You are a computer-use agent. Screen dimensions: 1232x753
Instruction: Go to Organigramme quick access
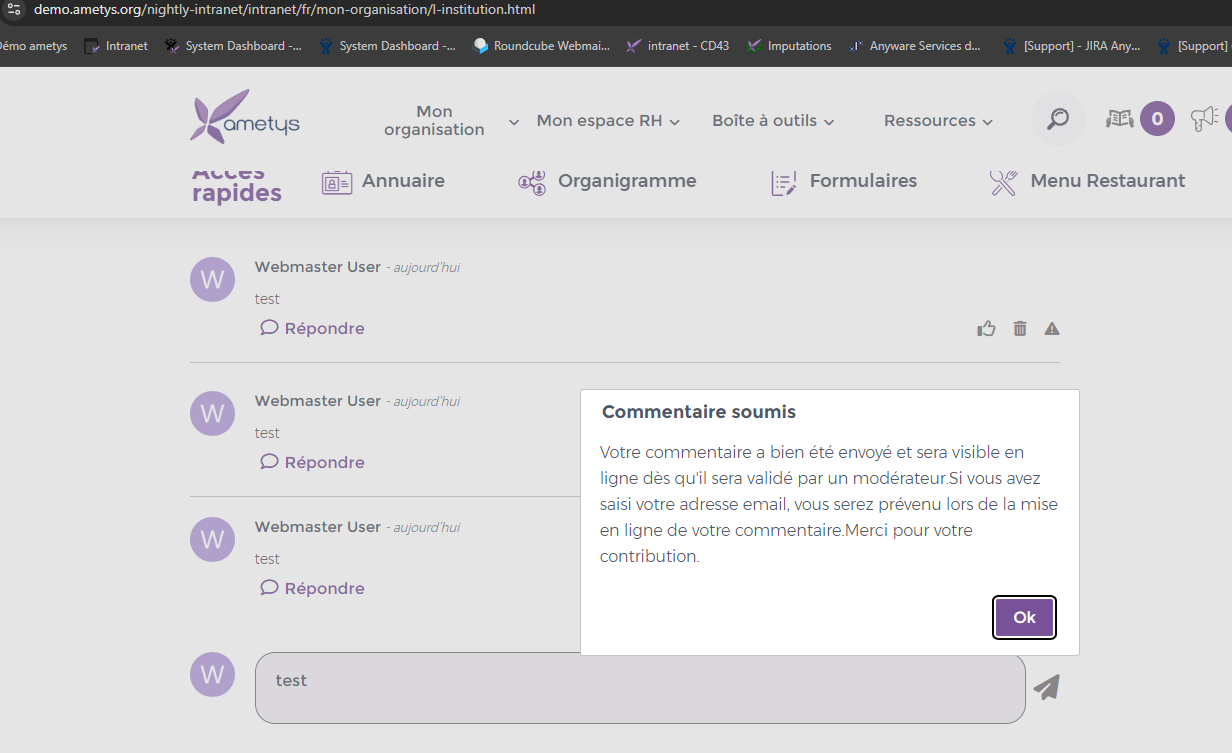point(607,182)
